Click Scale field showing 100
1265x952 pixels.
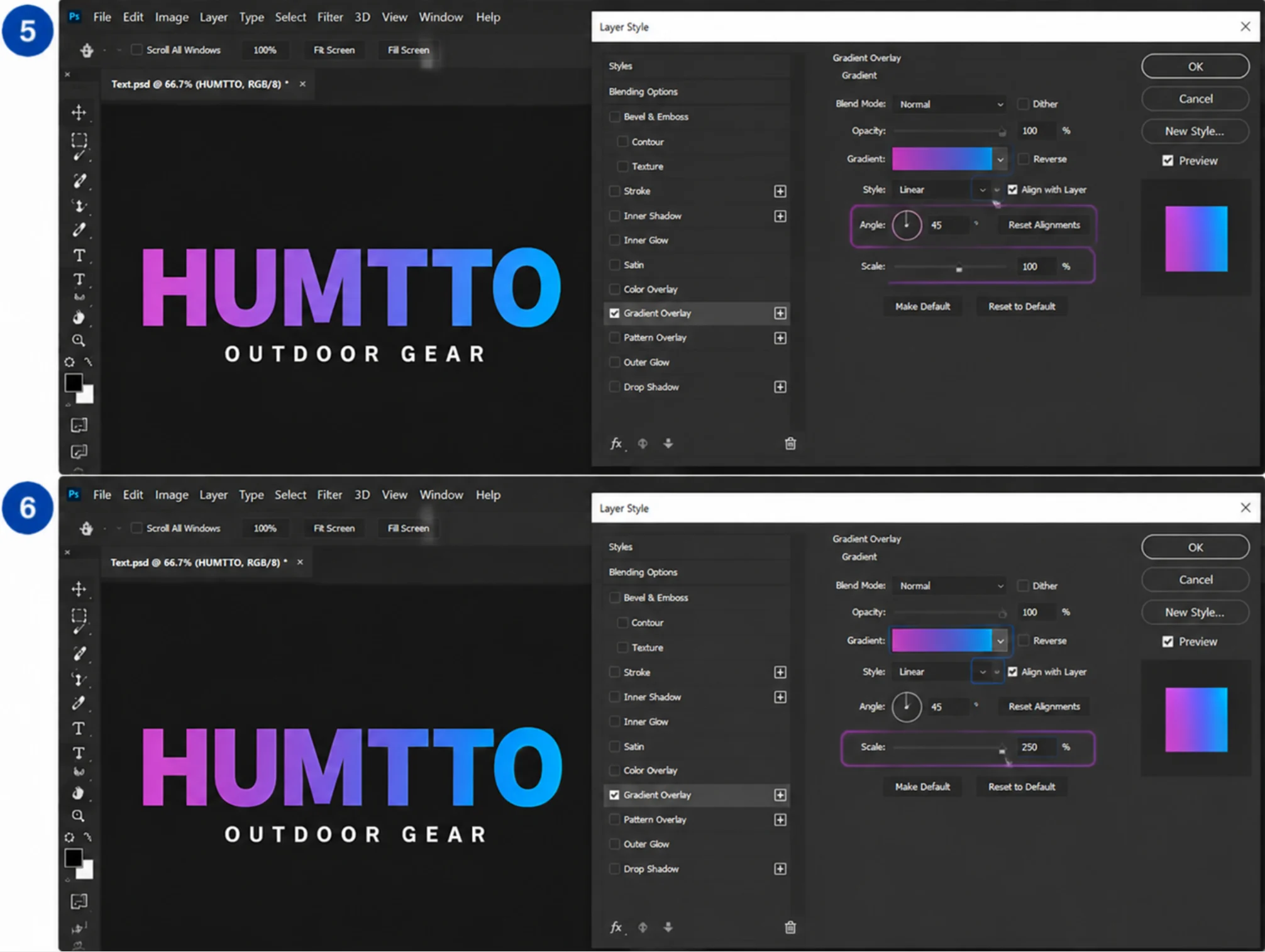pyautogui.click(x=1037, y=267)
